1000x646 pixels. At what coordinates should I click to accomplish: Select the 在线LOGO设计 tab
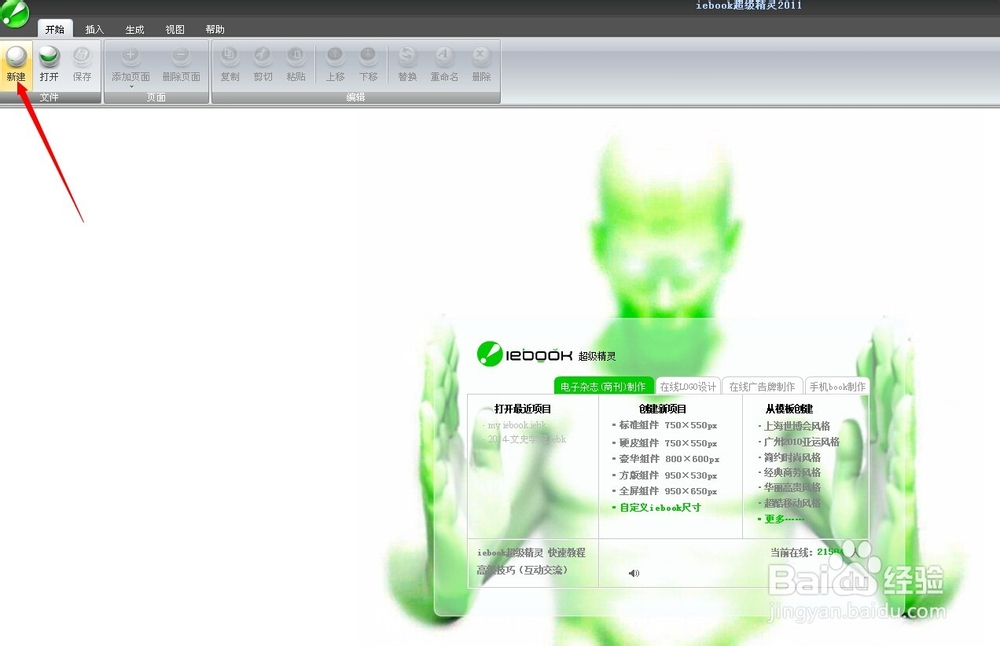point(688,386)
